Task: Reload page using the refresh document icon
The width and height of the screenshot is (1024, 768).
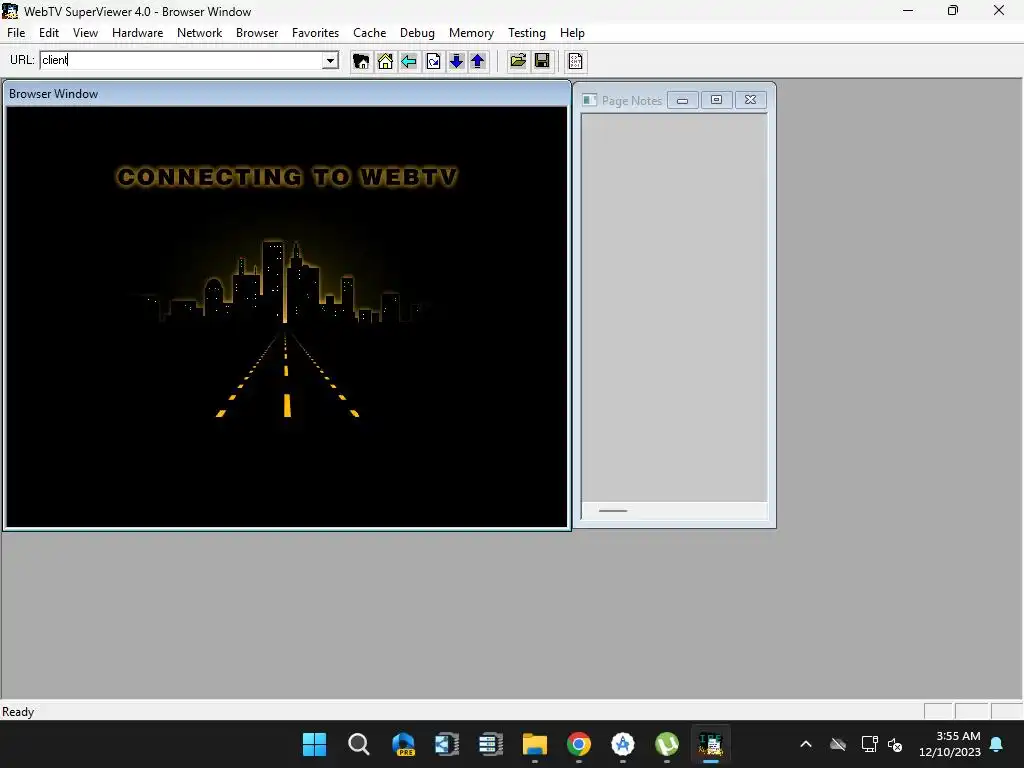Action: click(x=433, y=61)
